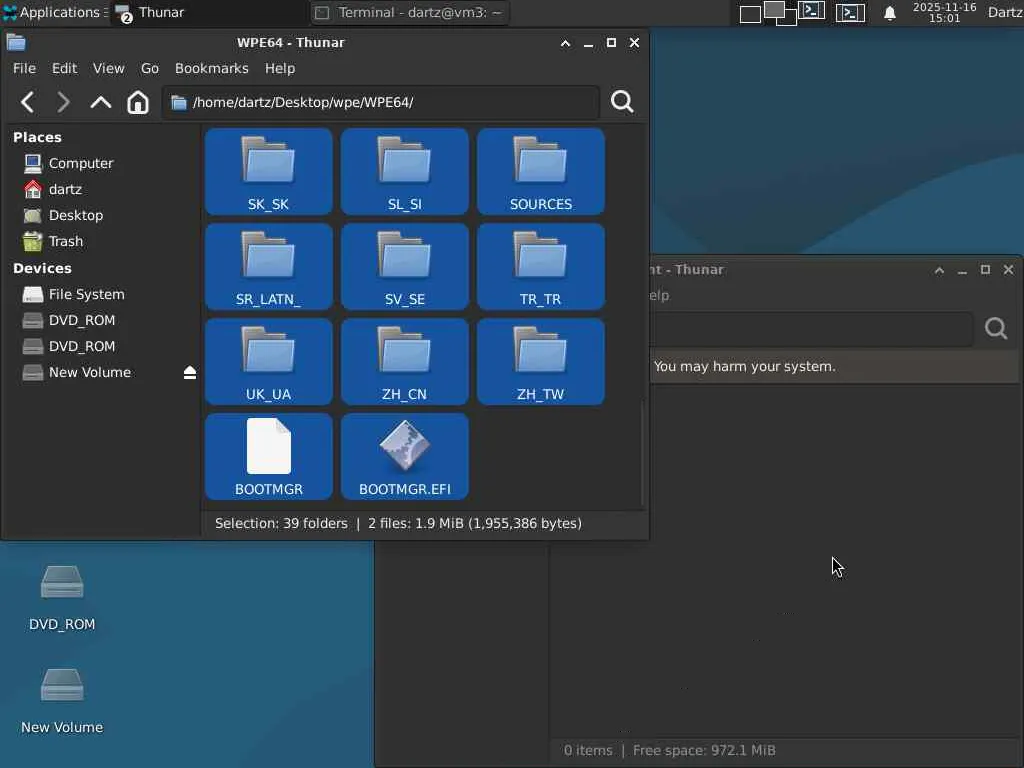Open the ZH_TW folder
Image resolution: width=1024 pixels, height=768 pixels.
[x=540, y=352]
